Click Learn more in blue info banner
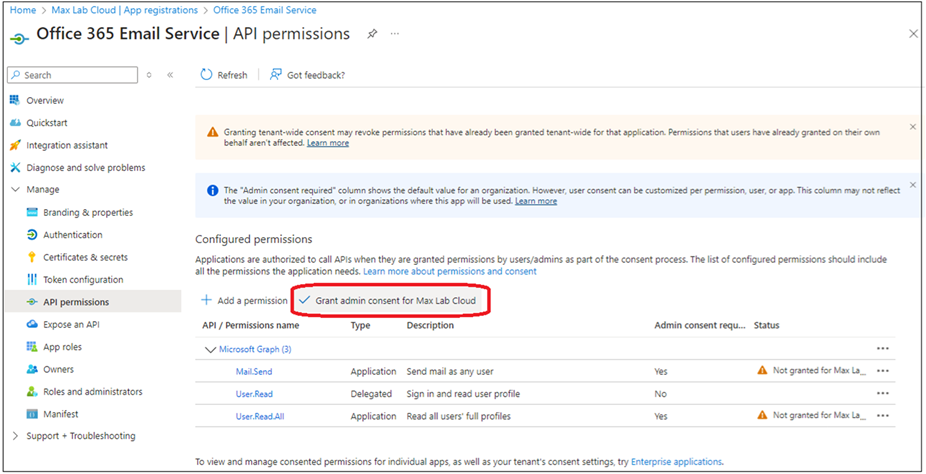The width and height of the screenshot is (926, 474). [536, 201]
